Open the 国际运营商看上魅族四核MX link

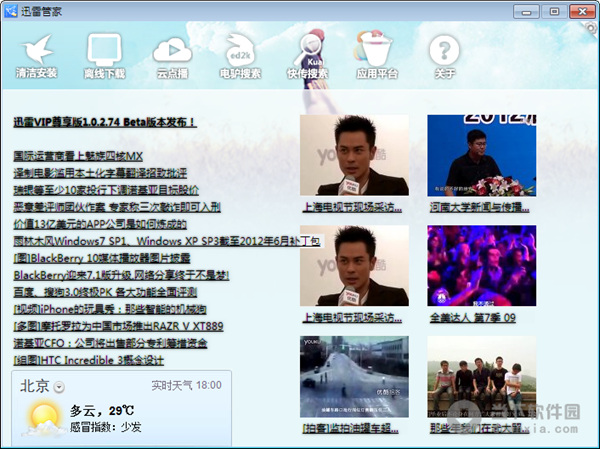78,156
